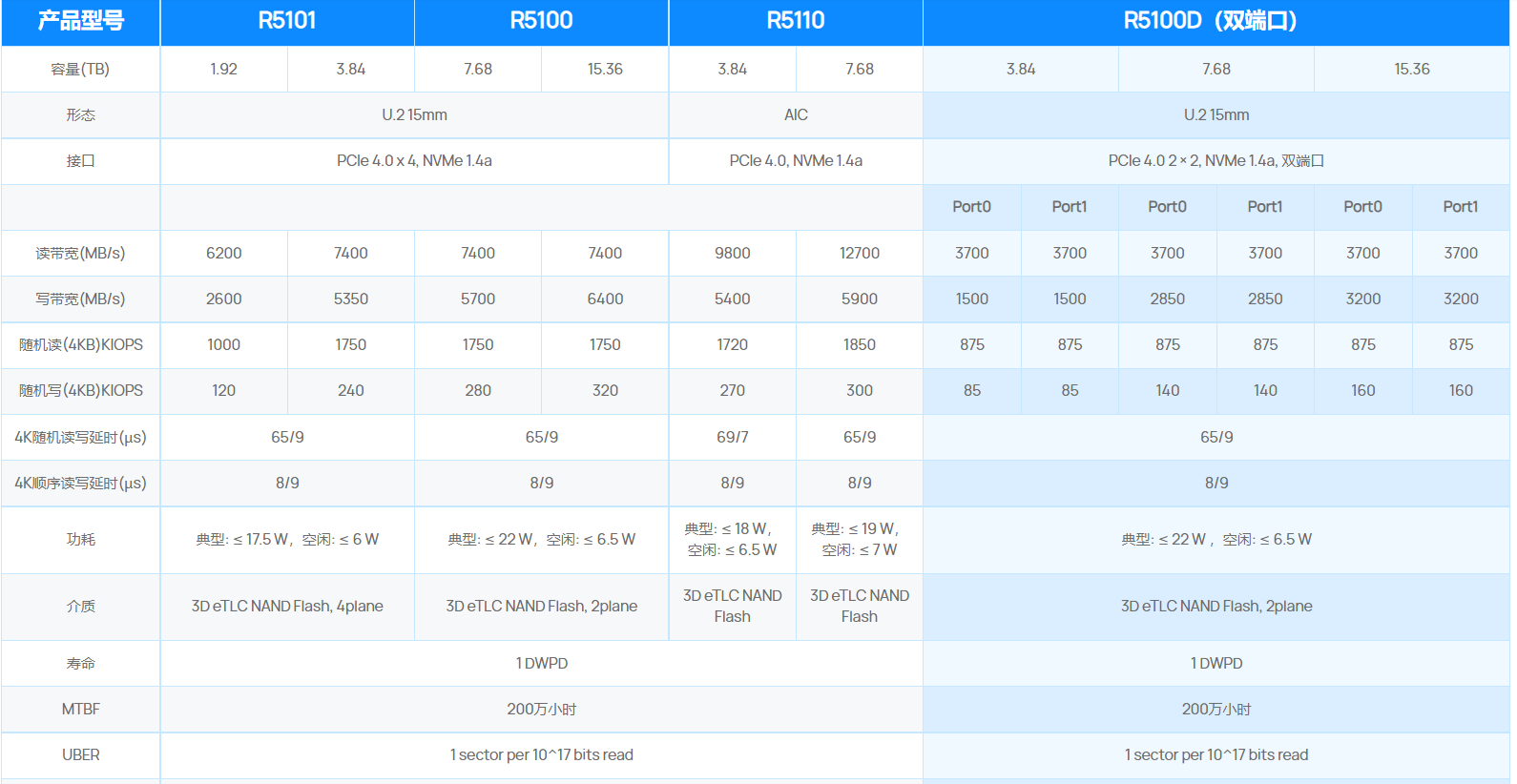Click the PCIe 4.0 x 4, NVMe 1.4a cell
The width and height of the screenshot is (1517, 784).
[x=414, y=160]
